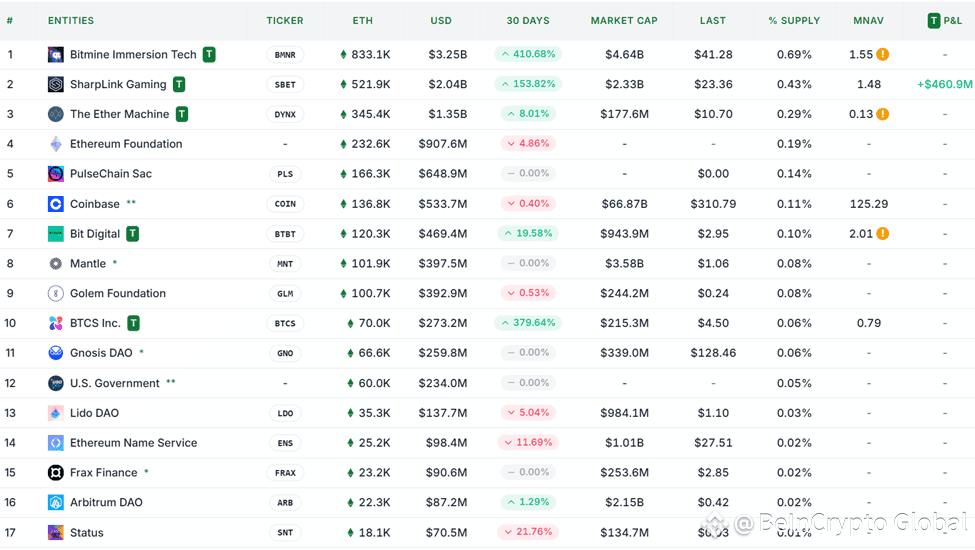The height and width of the screenshot is (550, 975).
Task: Click the Status logo icon
Action: click(55, 533)
